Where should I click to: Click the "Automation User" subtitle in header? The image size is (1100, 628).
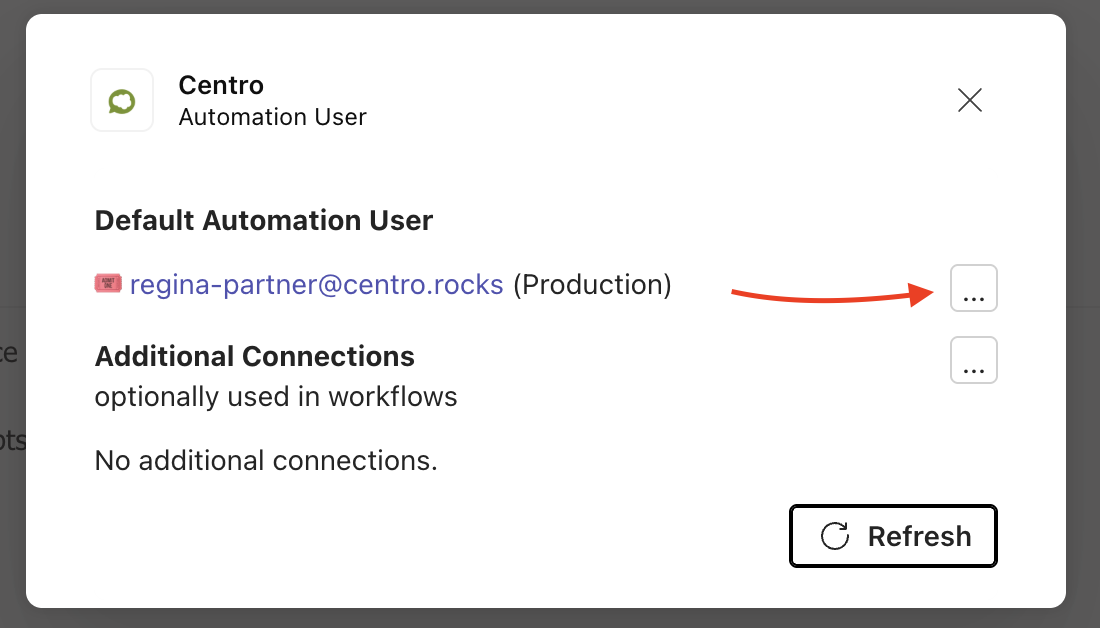coord(272,116)
